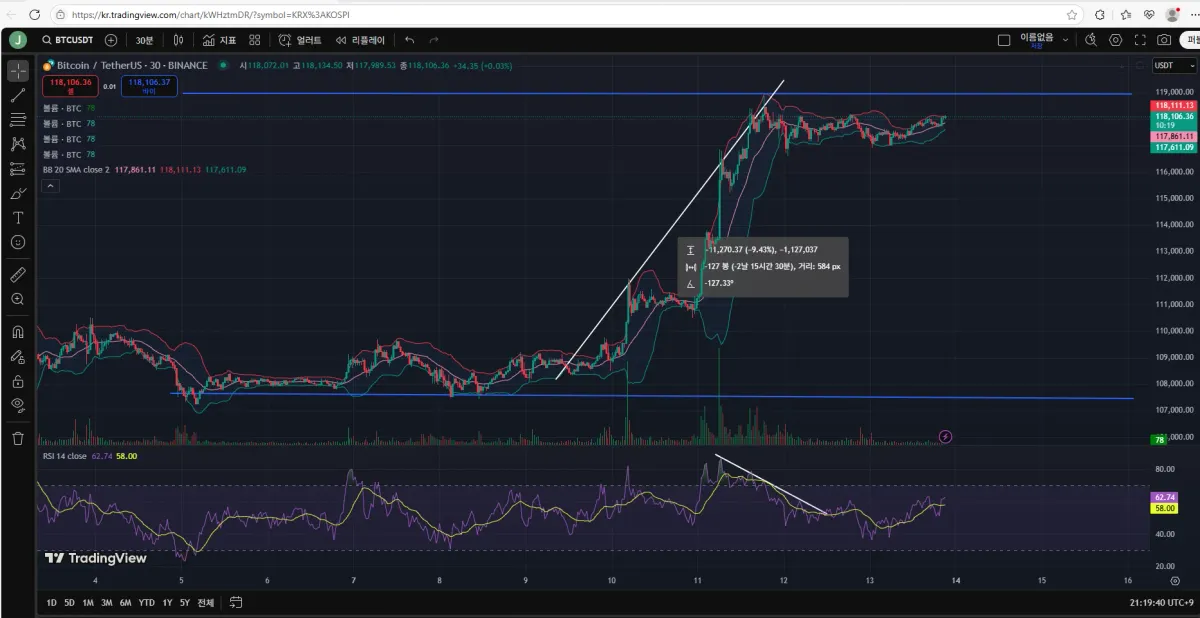Image resolution: width=1200 pixels, height=618 pixels.
Task: Open the 30분 interval dropdown
Action: [145, 40]
